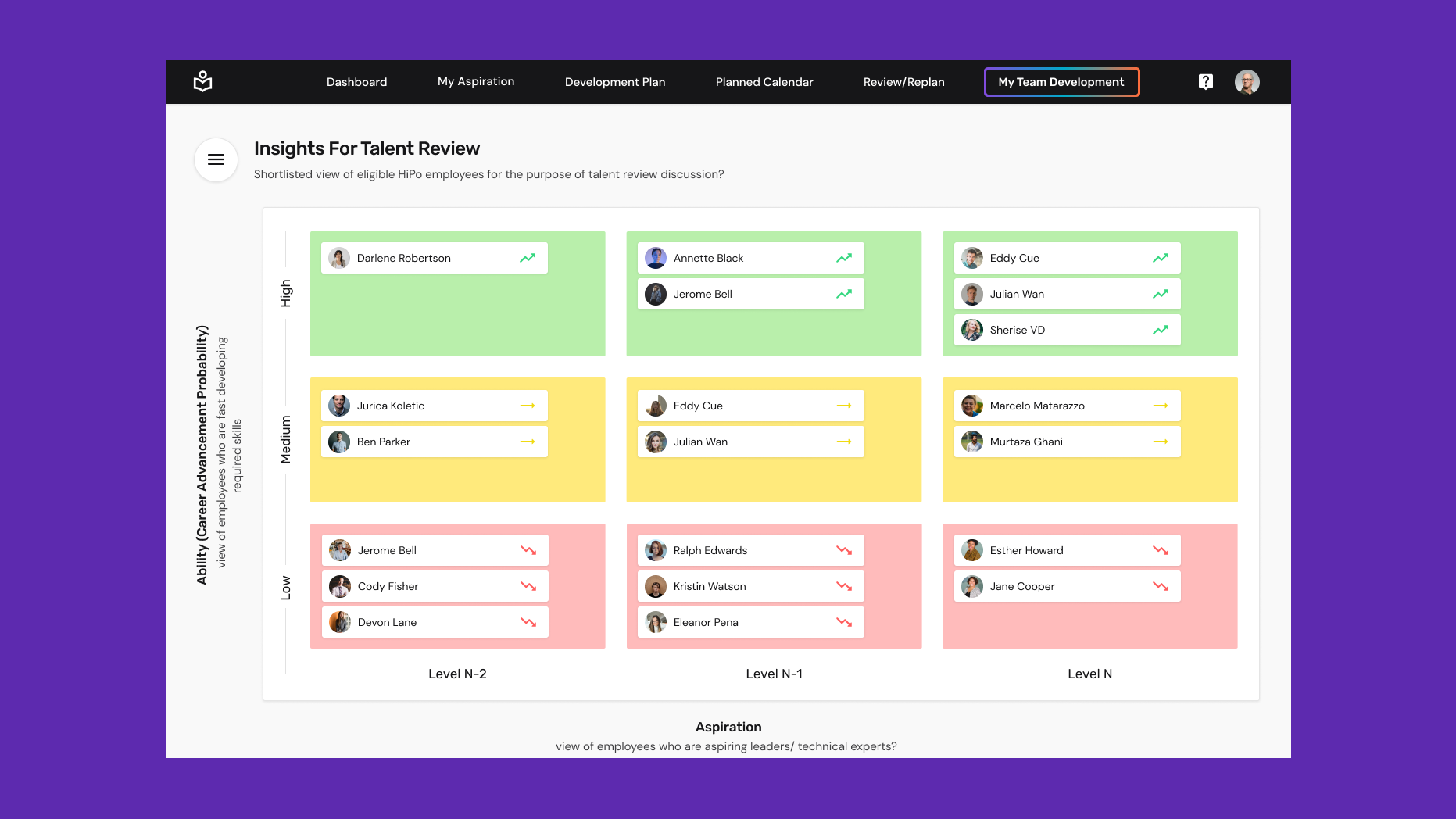
Task: Select the My Team Development button
Action: click(x=1061, y=81)
